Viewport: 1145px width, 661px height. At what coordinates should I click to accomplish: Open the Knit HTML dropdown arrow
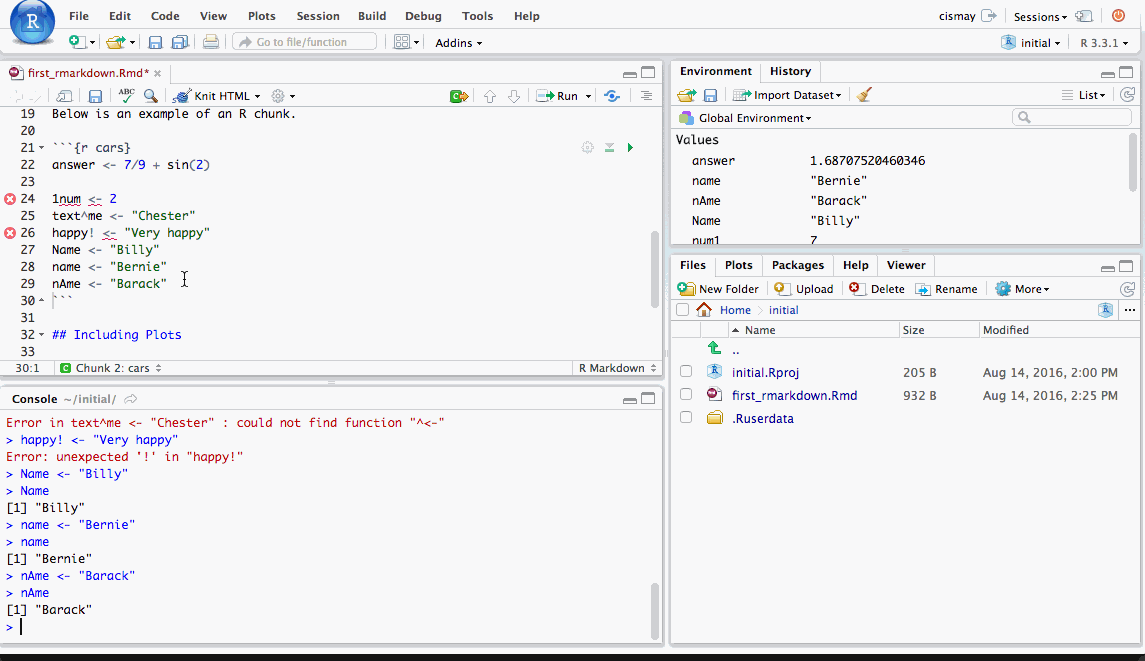pyautogui.click(x=257, y=96)
